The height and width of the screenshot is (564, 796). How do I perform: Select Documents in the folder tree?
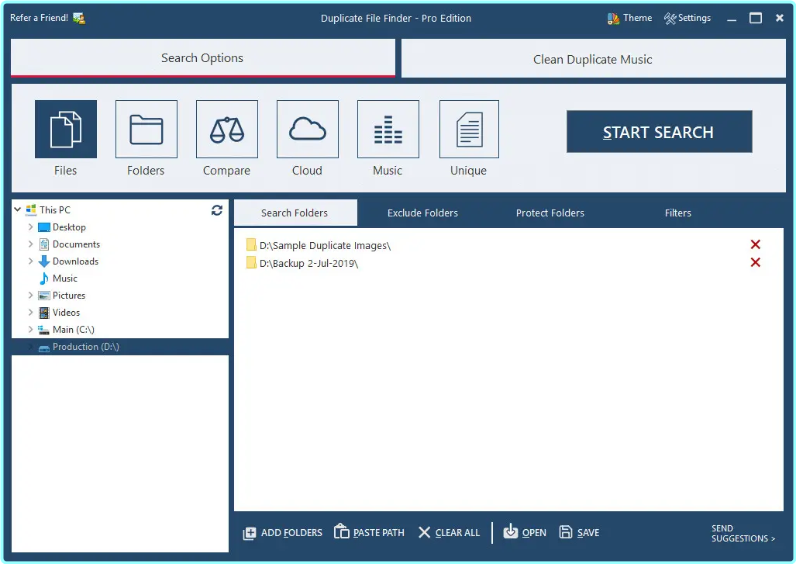point(76,244)
